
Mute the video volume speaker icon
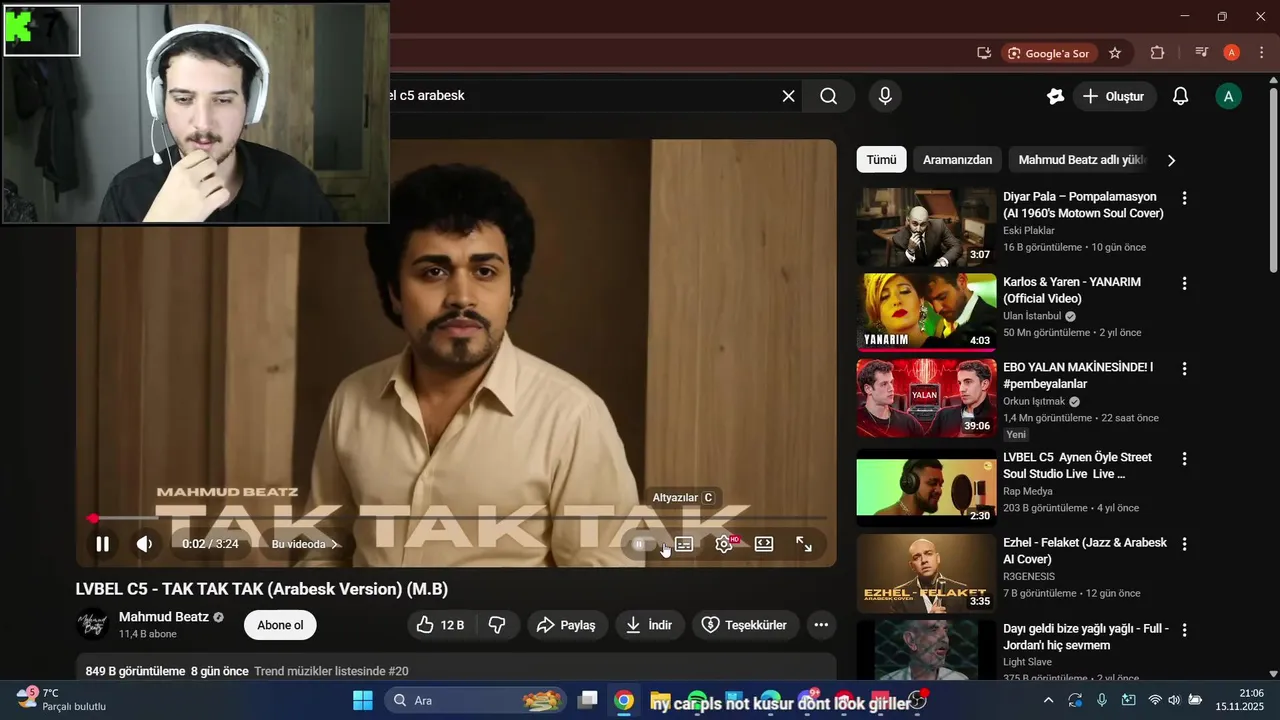(145, 544)
